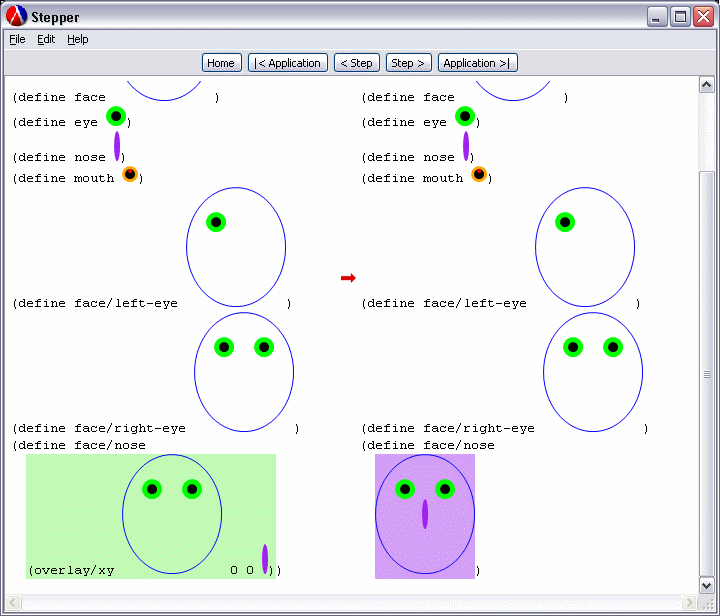This screenshot has width=720, height=616.
Task: Click right pane face/left-eye image
Action: [x=585, y=247]
